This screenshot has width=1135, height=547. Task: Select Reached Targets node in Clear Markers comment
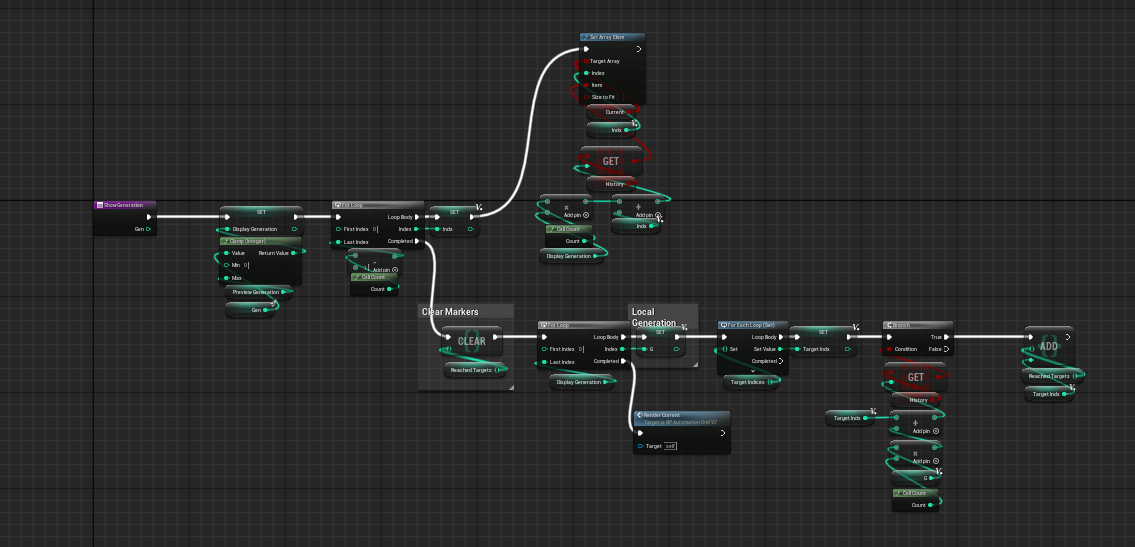[x=475, y=370]
